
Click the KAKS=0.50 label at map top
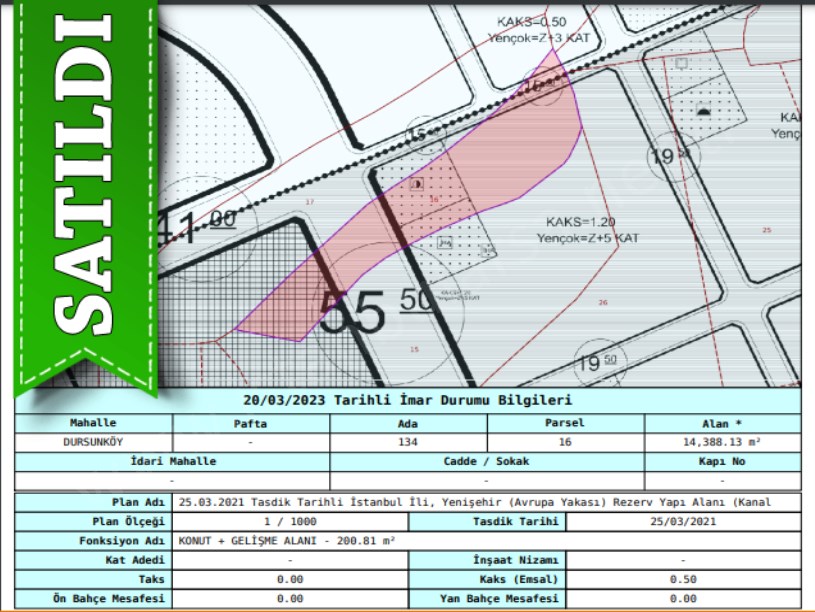[x=530, y=21]
